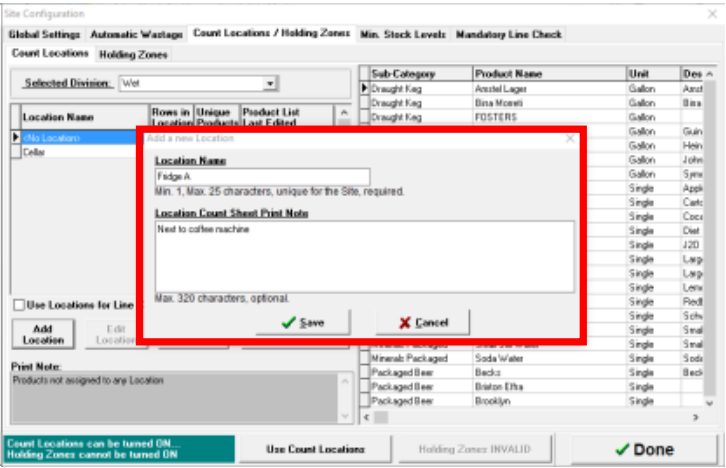
Task: Click the Location Count Sheet Print Note box
Action: click(364, 256)
